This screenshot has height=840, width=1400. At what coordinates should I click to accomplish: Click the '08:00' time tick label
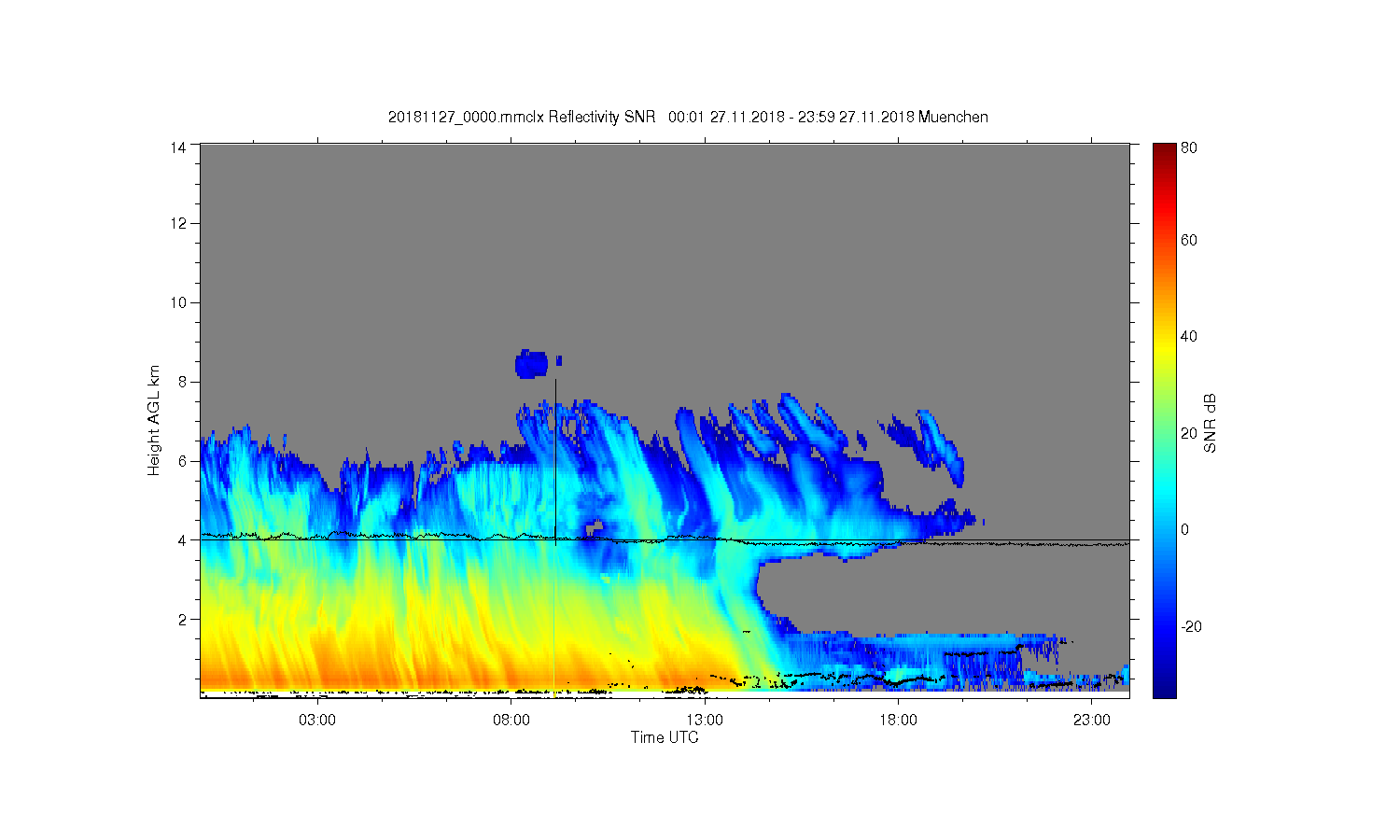point(511,721)
